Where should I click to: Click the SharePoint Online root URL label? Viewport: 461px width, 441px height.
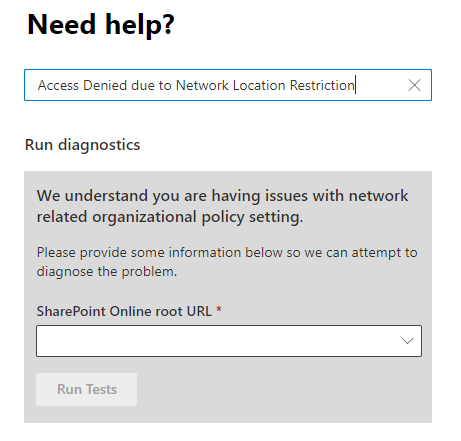click(x=124, y=311)
